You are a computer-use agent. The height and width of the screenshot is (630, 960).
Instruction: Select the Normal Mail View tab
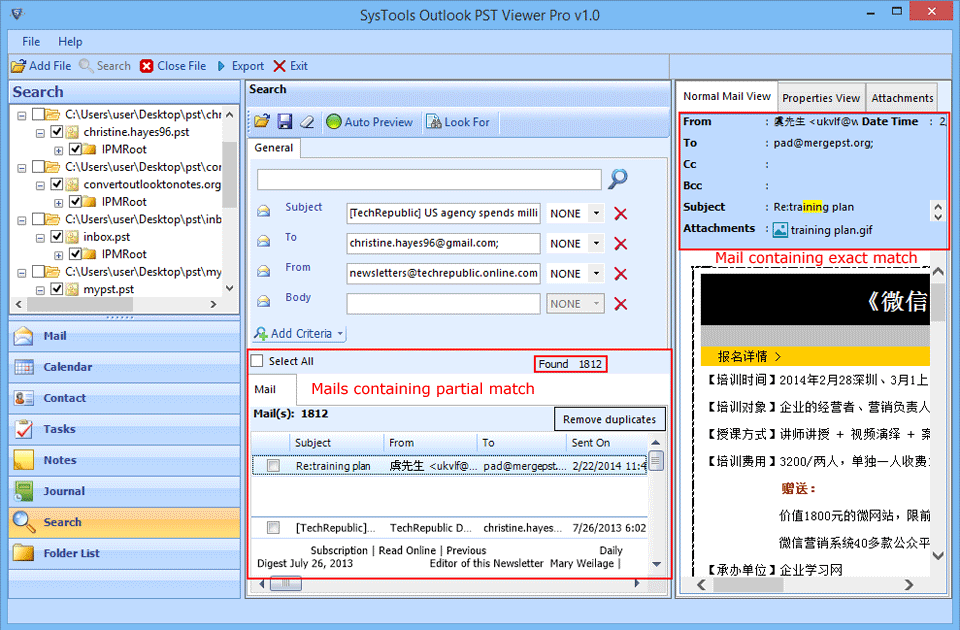click(727, 96)
